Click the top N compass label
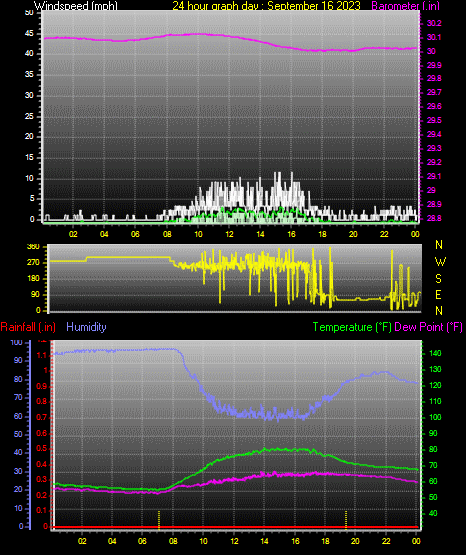Screen dimensions: 466x555 point(439,245)
